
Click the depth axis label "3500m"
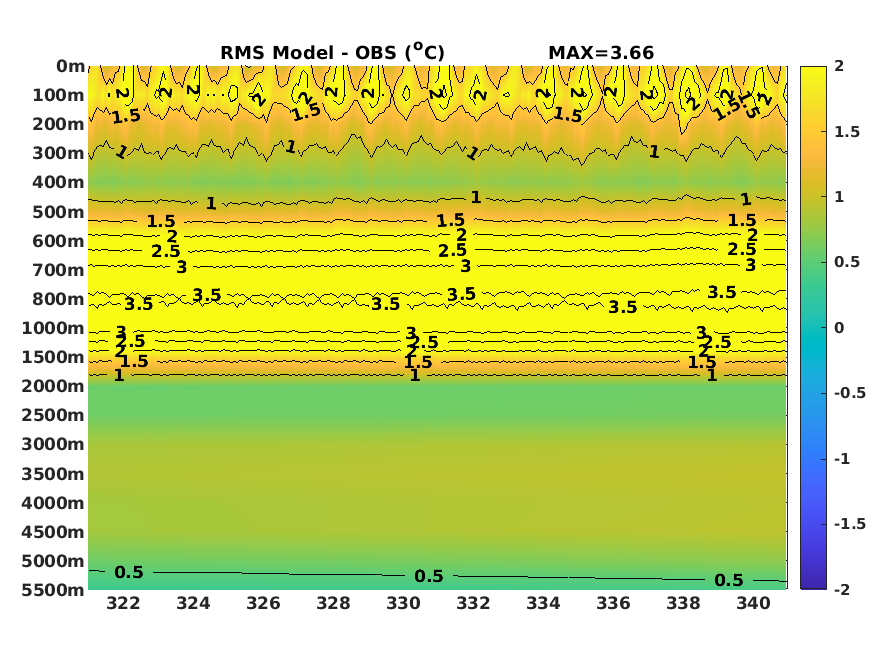pos(53,475)
